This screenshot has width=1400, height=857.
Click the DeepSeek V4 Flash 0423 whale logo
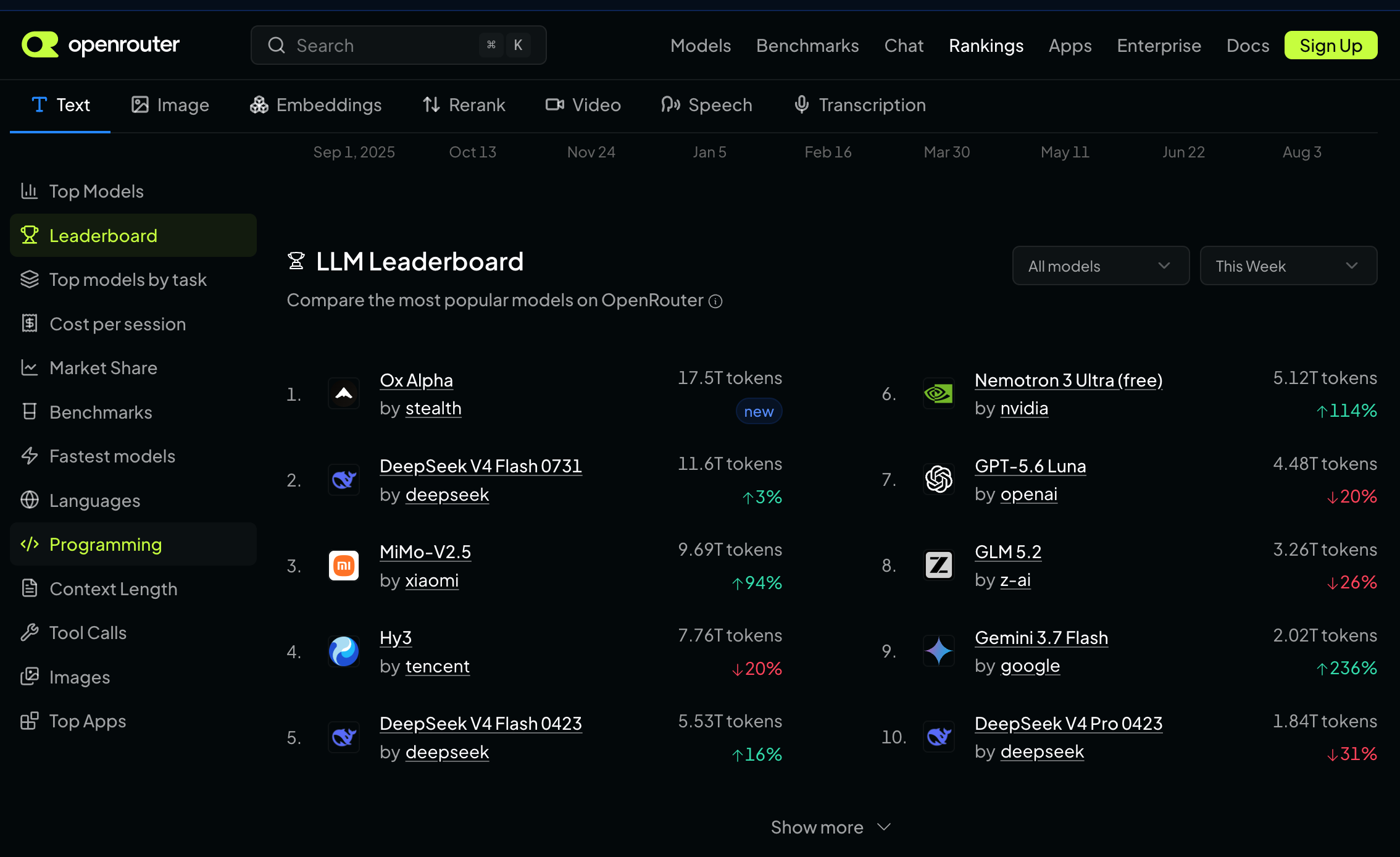point(344,737)
